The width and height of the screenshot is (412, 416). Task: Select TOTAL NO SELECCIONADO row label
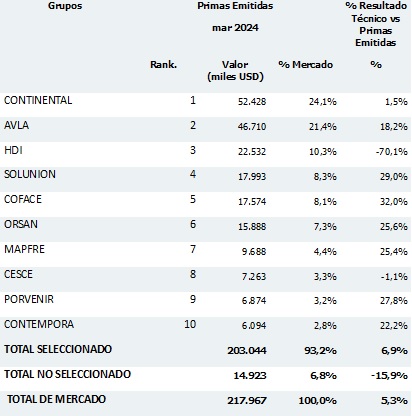(x=67, y=374)
